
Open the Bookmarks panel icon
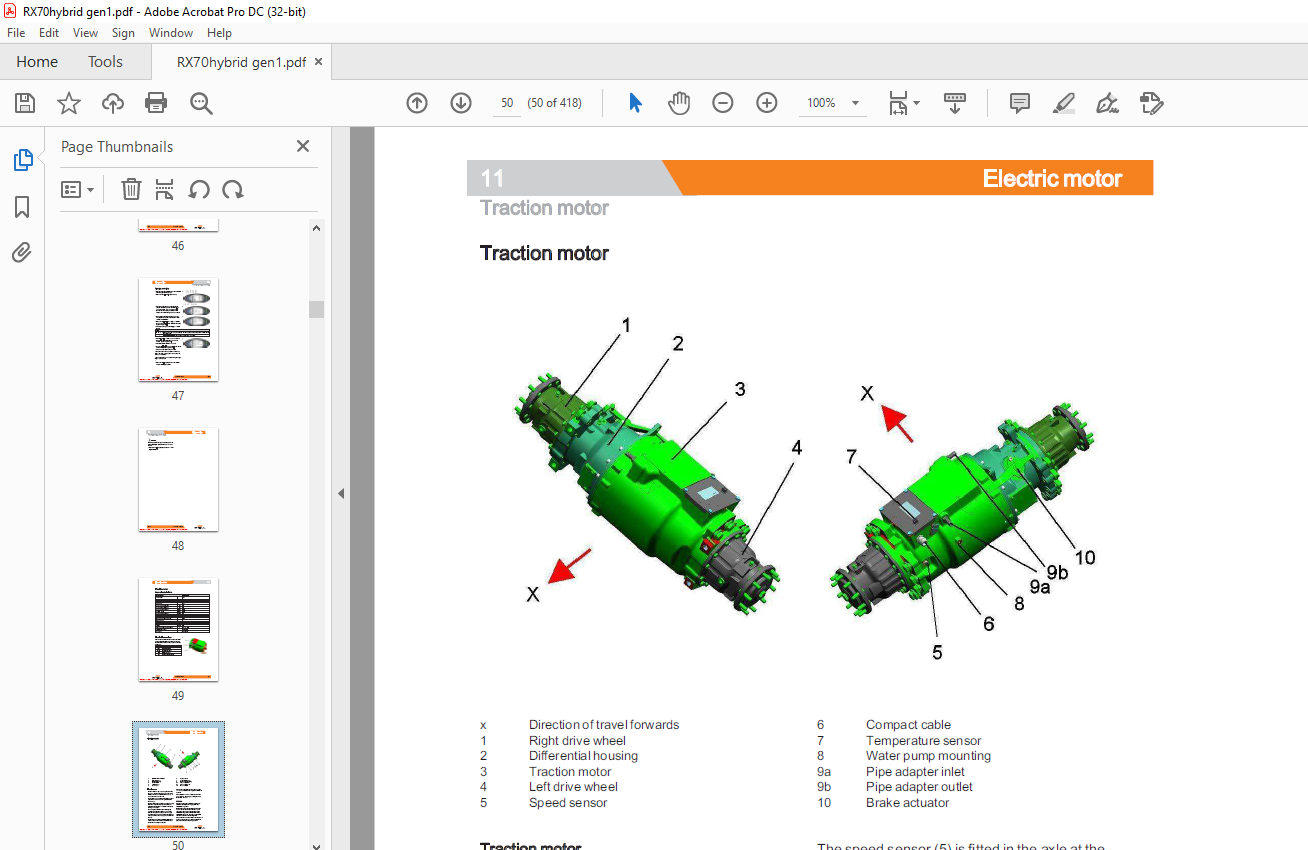pos(22,207)
